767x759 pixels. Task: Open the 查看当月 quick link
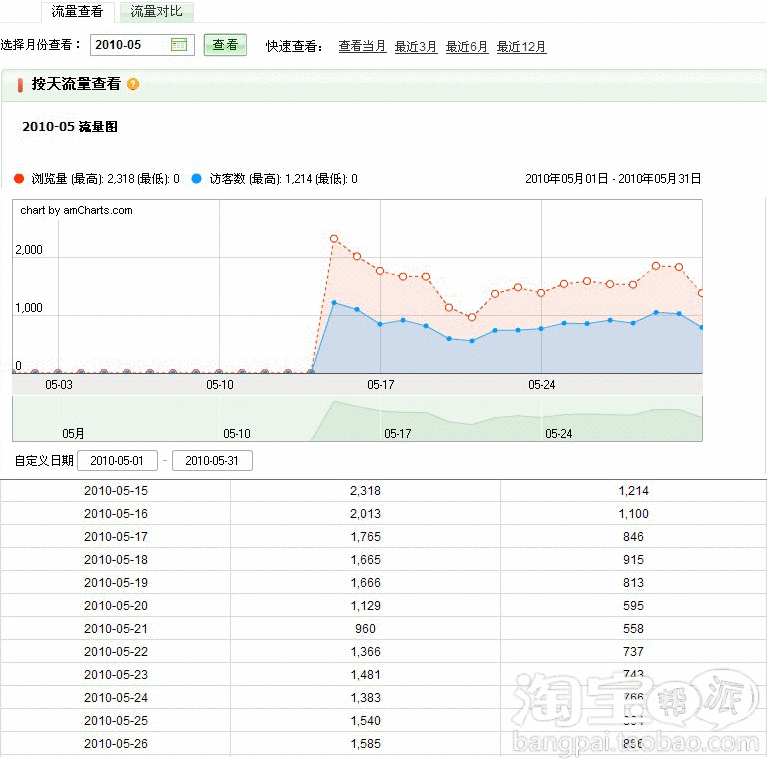coord(362,46)
